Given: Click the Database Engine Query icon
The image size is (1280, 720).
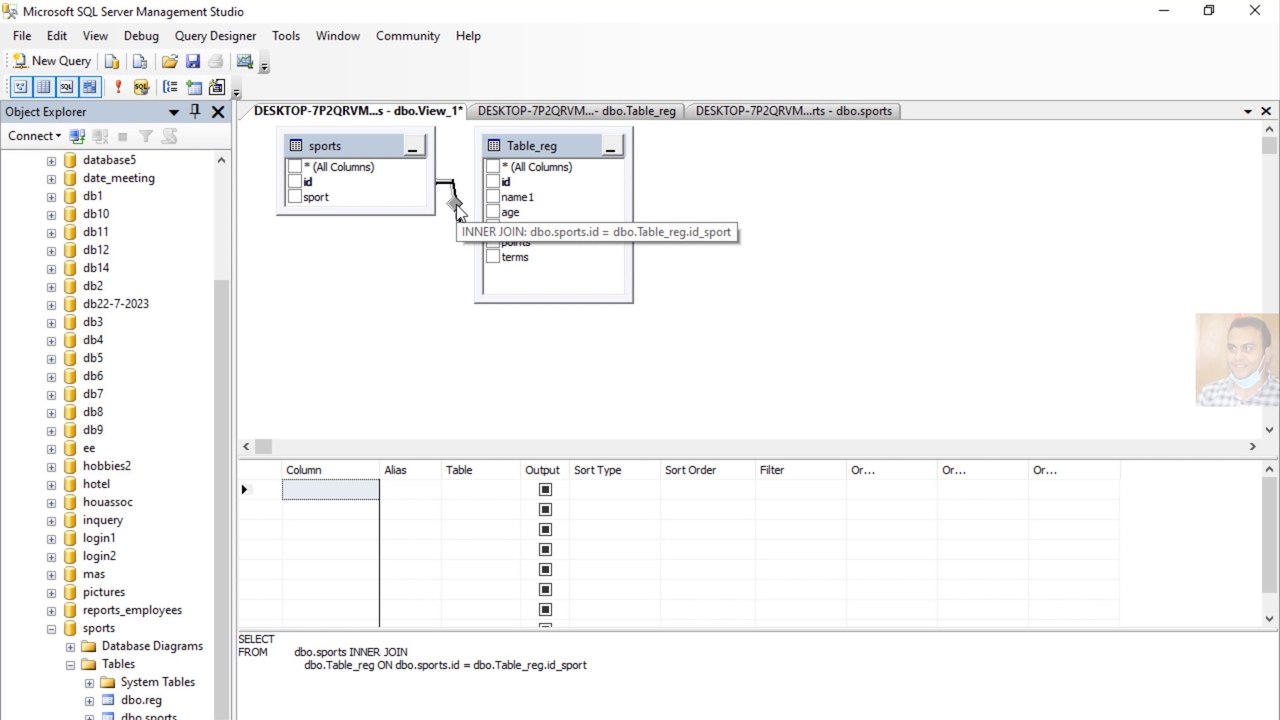Looking at the screenshot, I should click(x=113, y=61).
